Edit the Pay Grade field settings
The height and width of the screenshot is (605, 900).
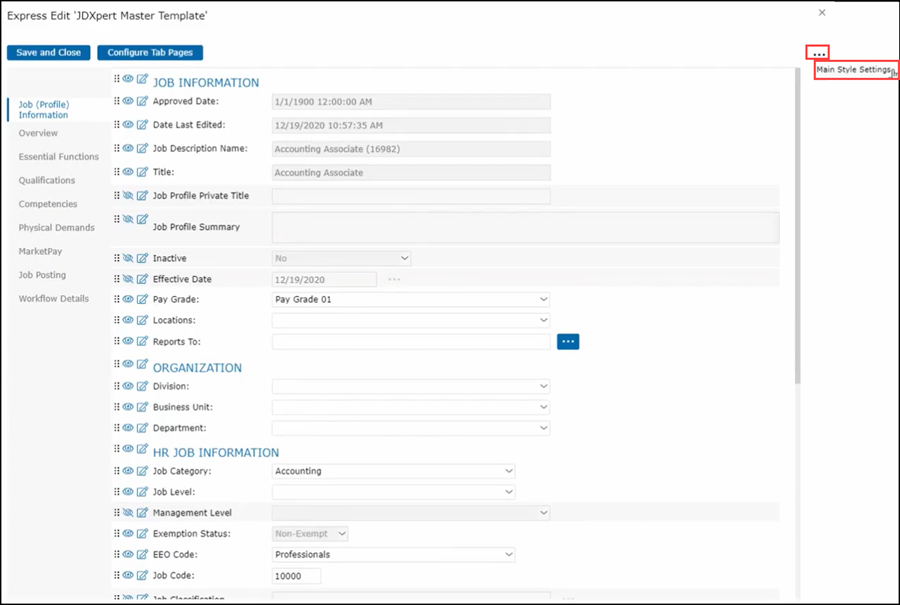pyautogui.click(x=142, y=299)
